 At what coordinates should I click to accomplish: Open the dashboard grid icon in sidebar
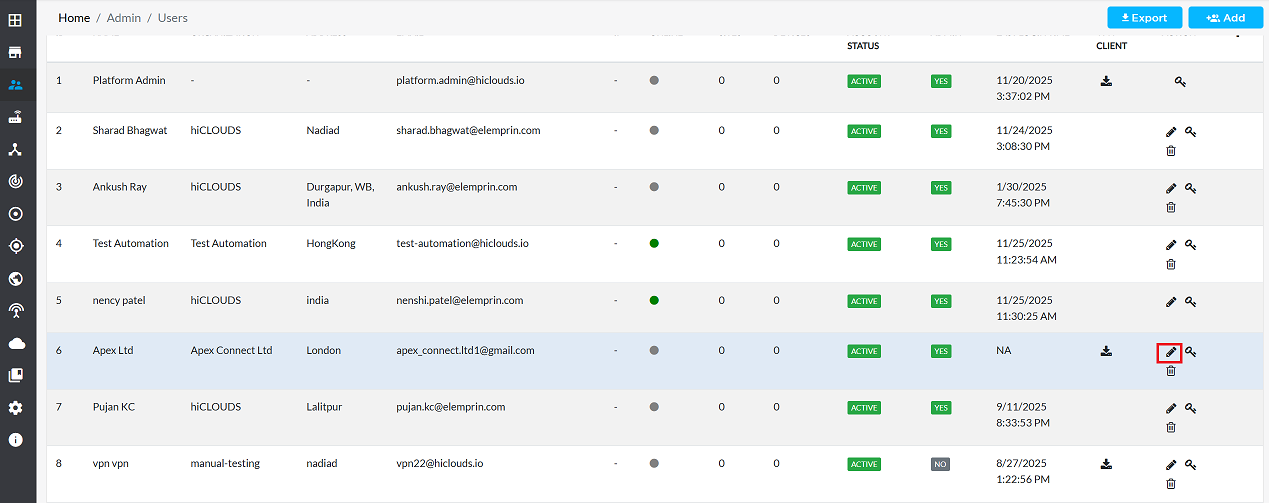[16, 20]
